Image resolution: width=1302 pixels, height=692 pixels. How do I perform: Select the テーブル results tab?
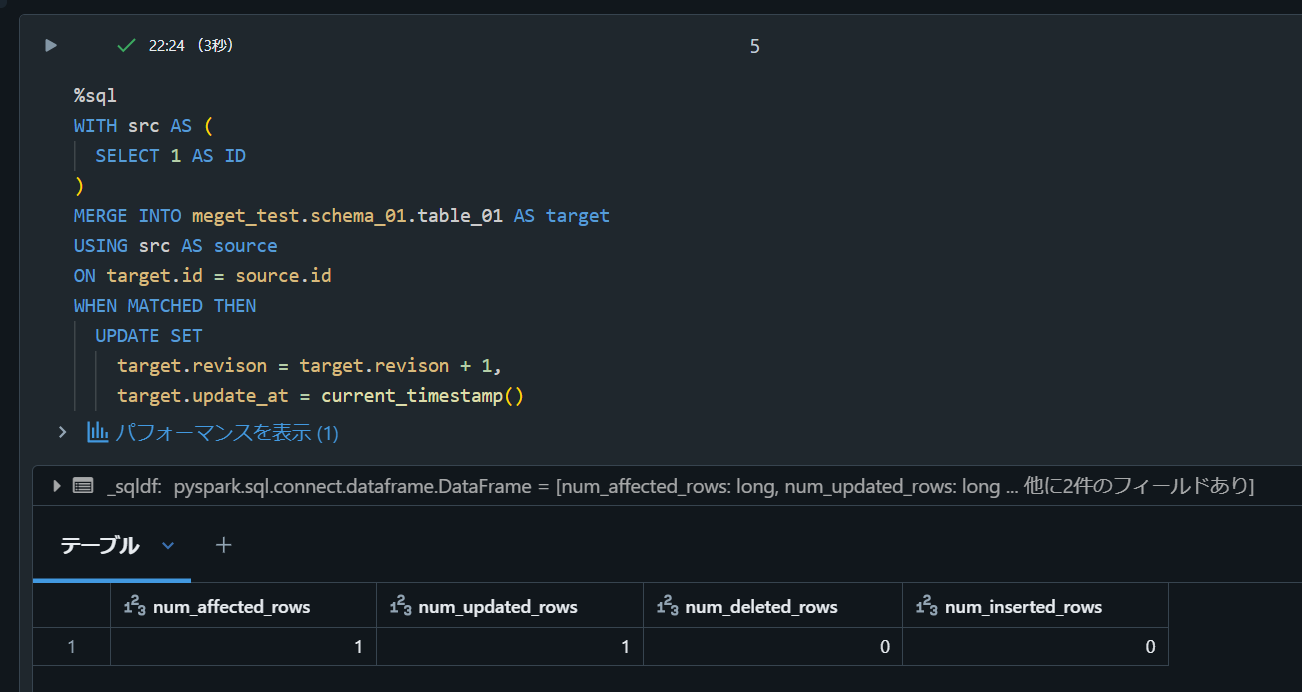click(100, 545)
